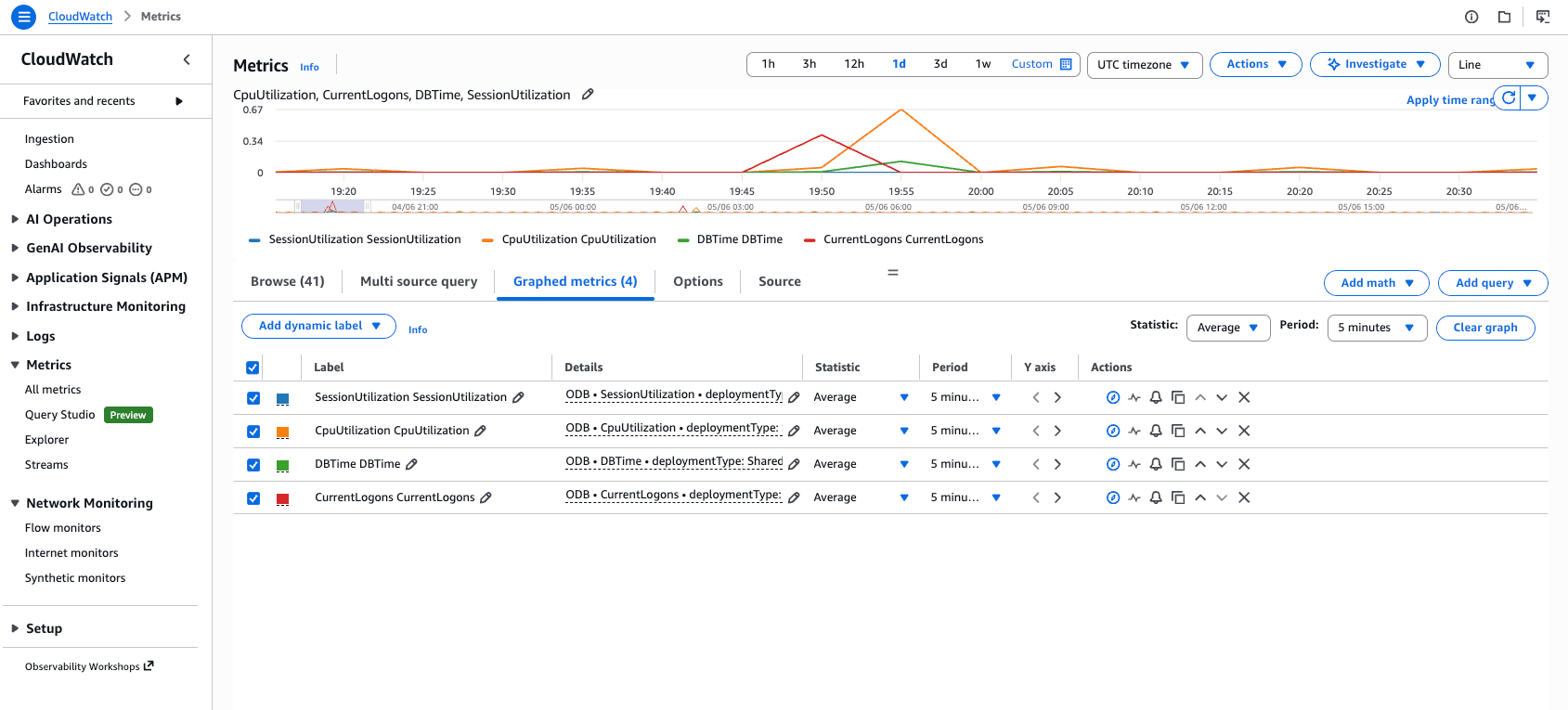Open the Add query dropdown

[1493, 283]
